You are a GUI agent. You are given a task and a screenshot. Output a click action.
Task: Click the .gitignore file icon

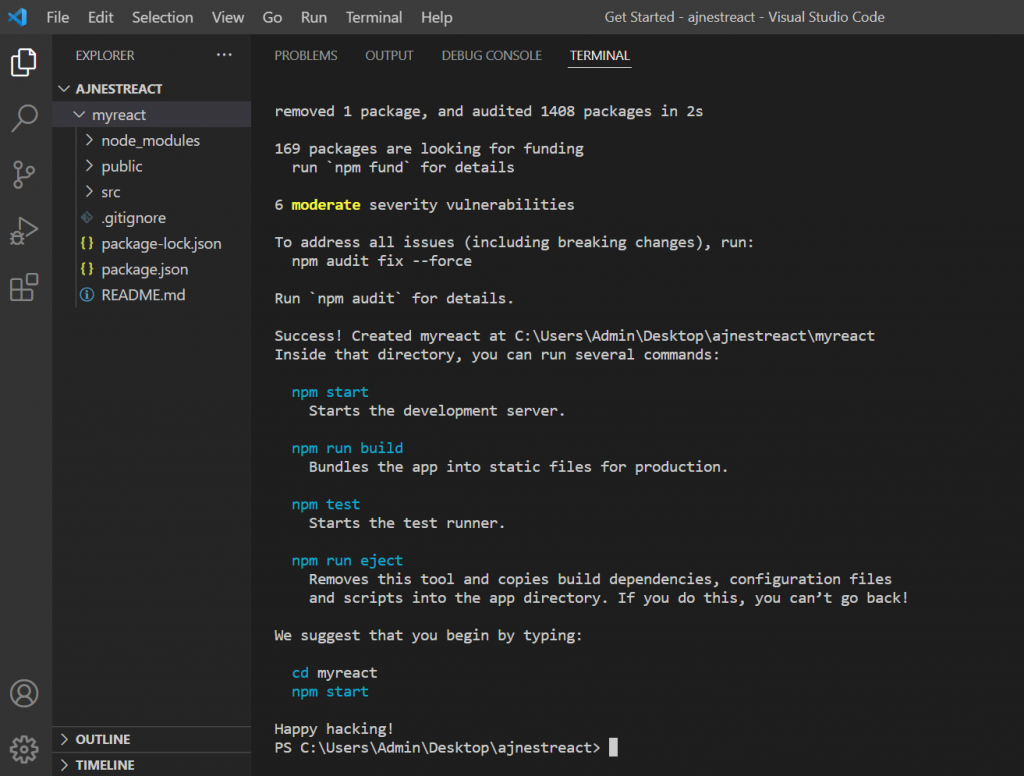[x=87, y=218]
